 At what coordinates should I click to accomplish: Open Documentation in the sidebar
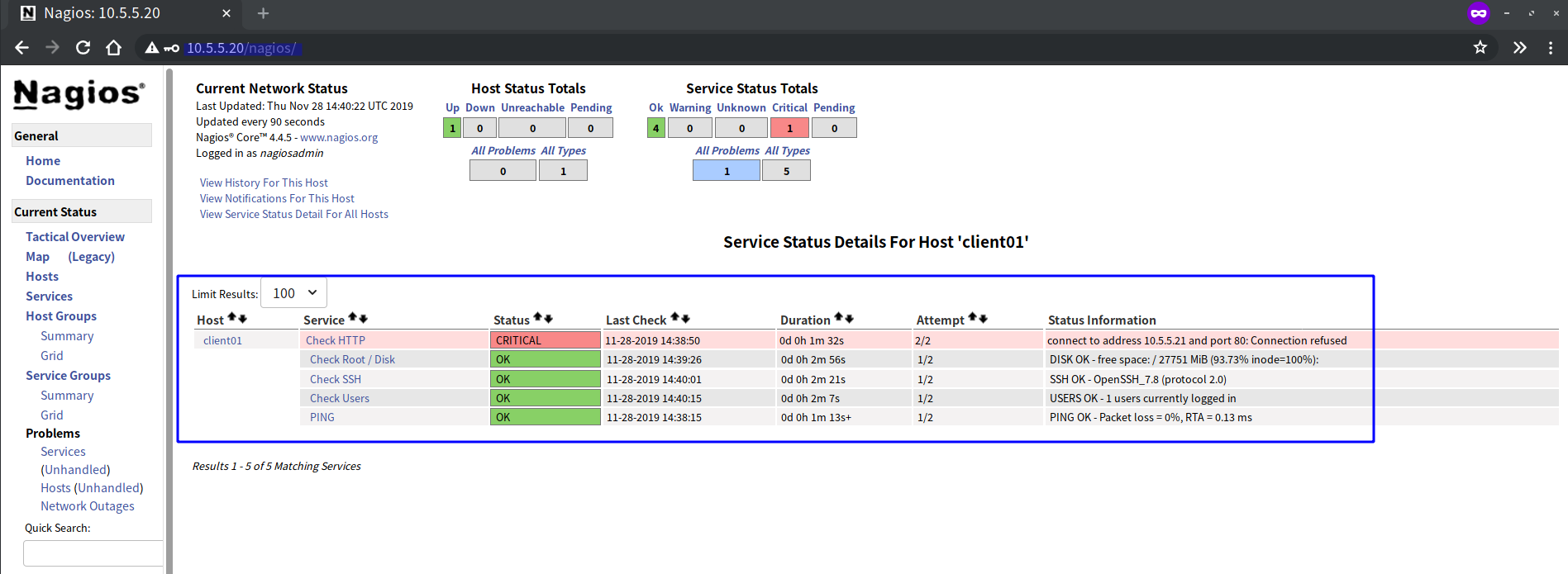pos(70,181)
